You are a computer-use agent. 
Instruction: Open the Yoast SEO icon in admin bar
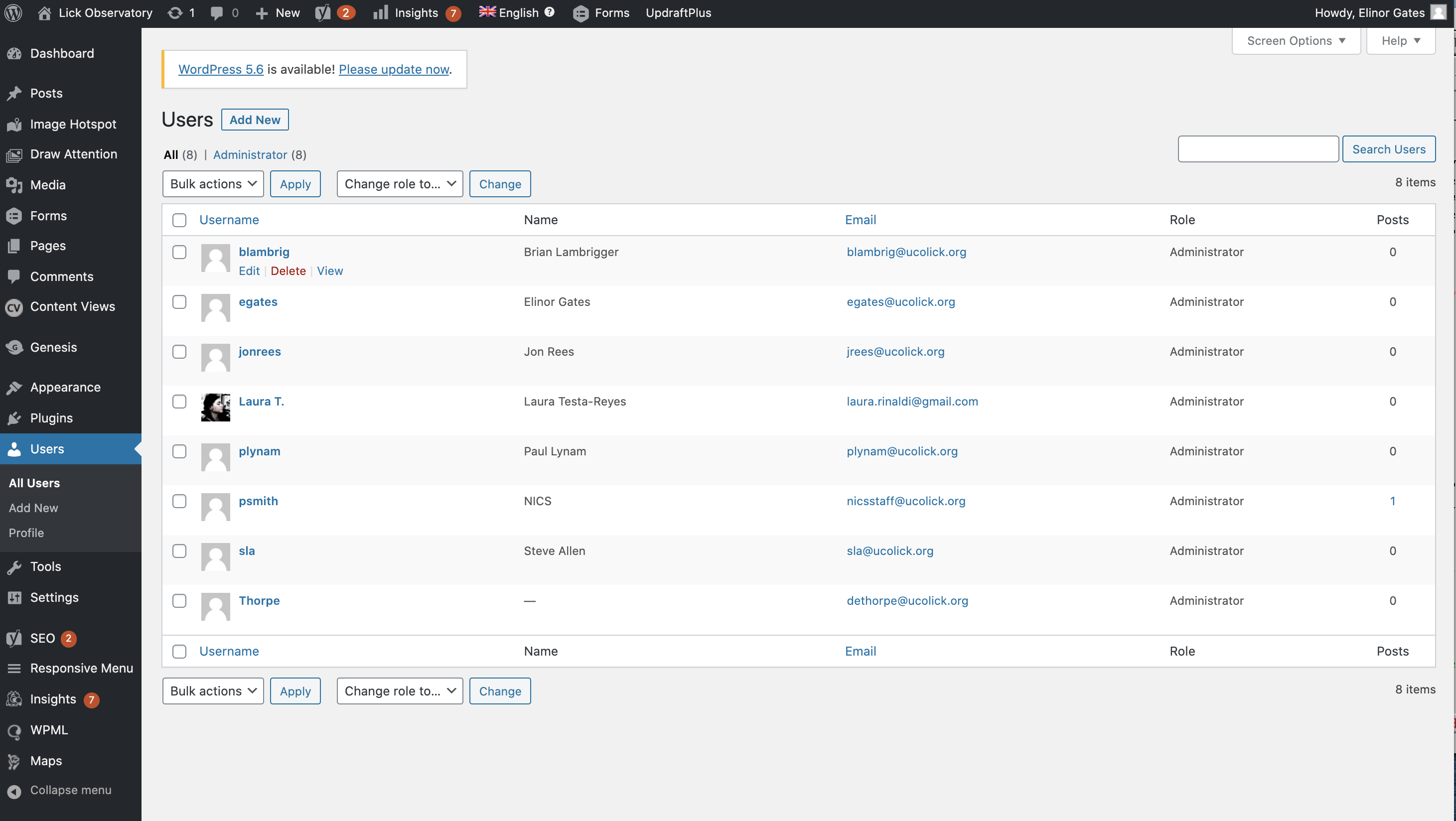[323, 12]
